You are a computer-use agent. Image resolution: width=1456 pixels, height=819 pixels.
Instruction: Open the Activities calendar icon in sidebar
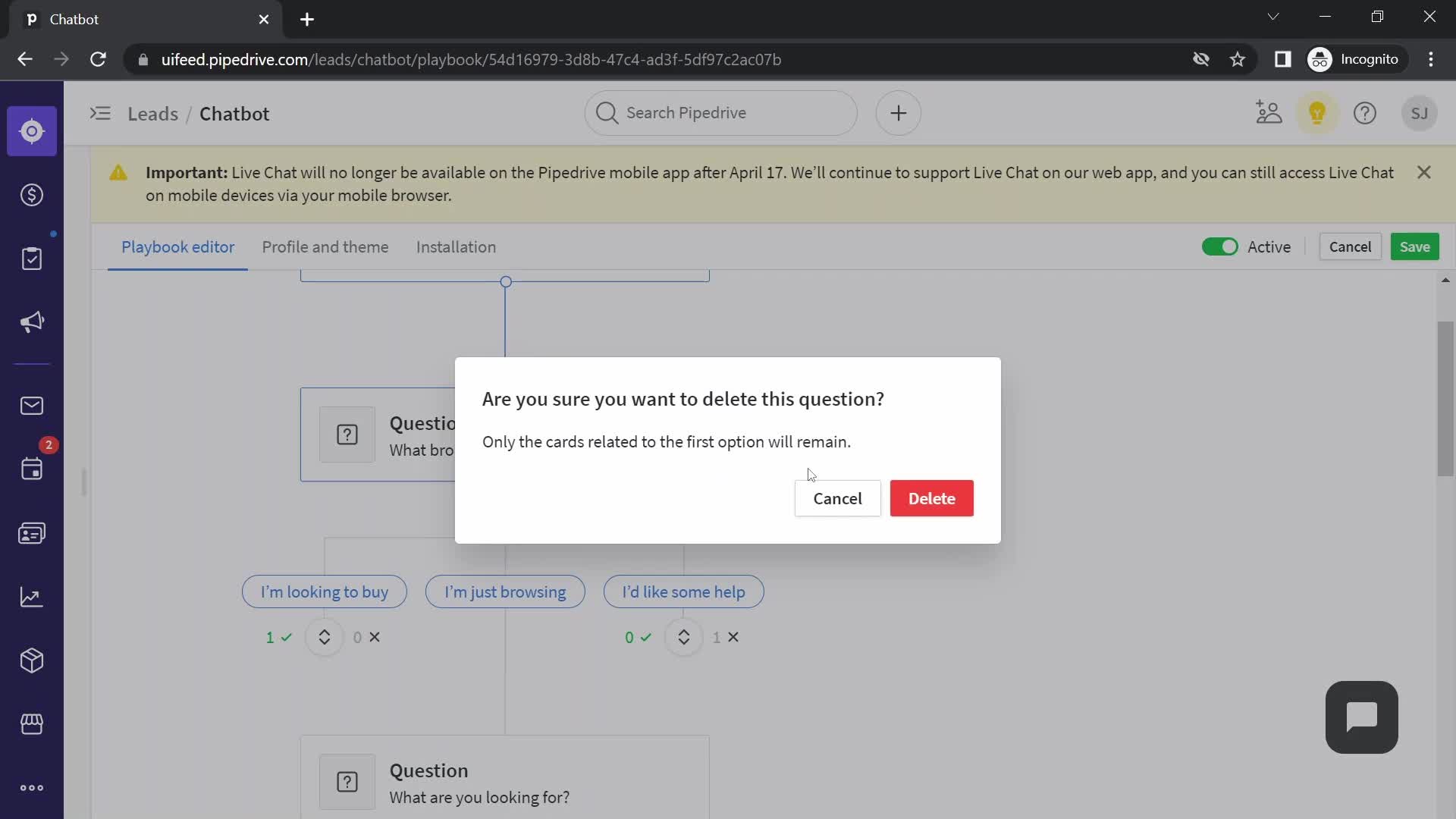pos(32,469)
